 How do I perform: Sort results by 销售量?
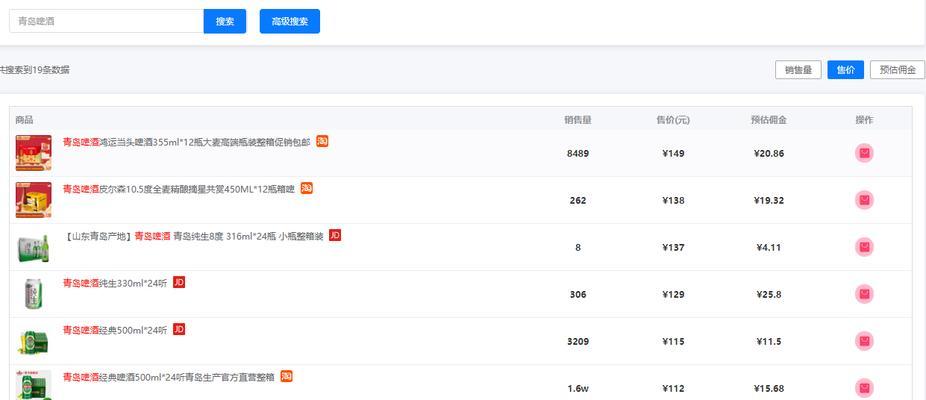(x=798, y=70)
